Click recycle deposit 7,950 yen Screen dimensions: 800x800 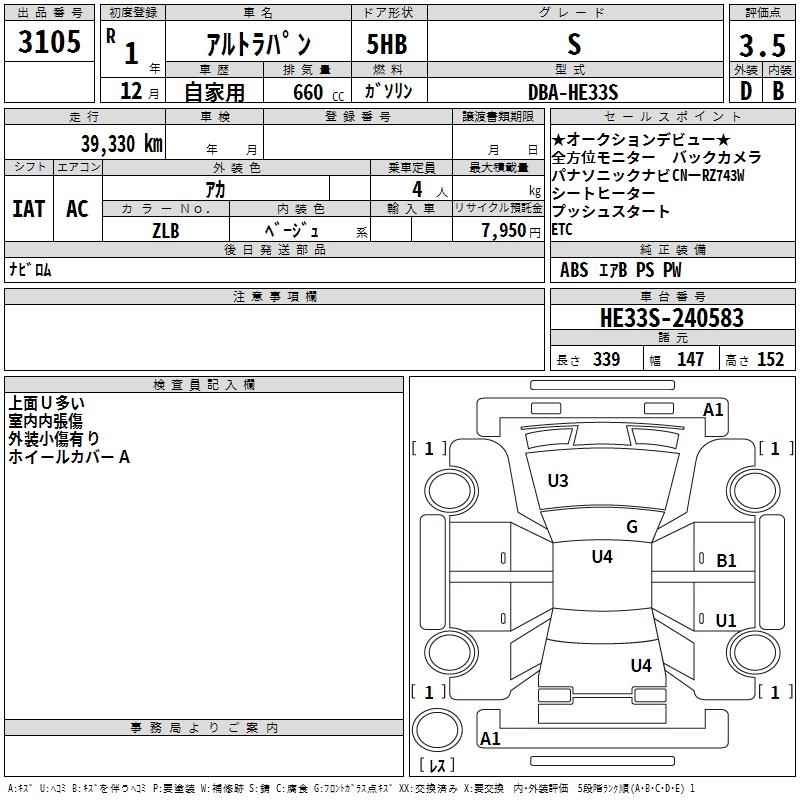coord(511,231)
